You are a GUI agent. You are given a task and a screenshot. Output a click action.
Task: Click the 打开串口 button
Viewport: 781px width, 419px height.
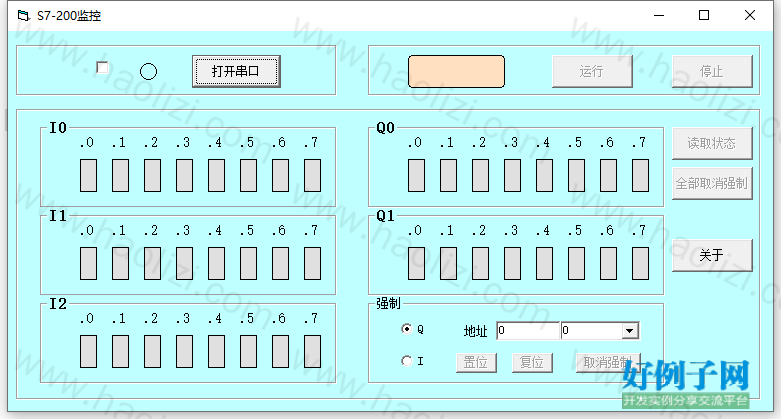point(236,71)
